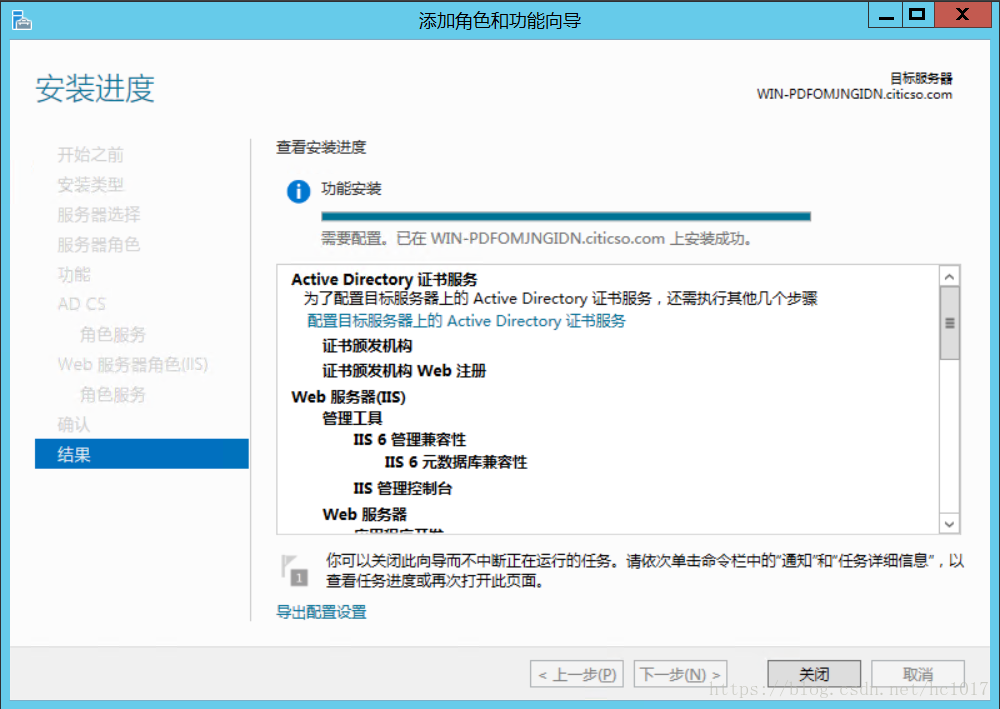1000x709 pixels.
Task: Select the 证书颁发机构 entry
Action: point(367,346)
